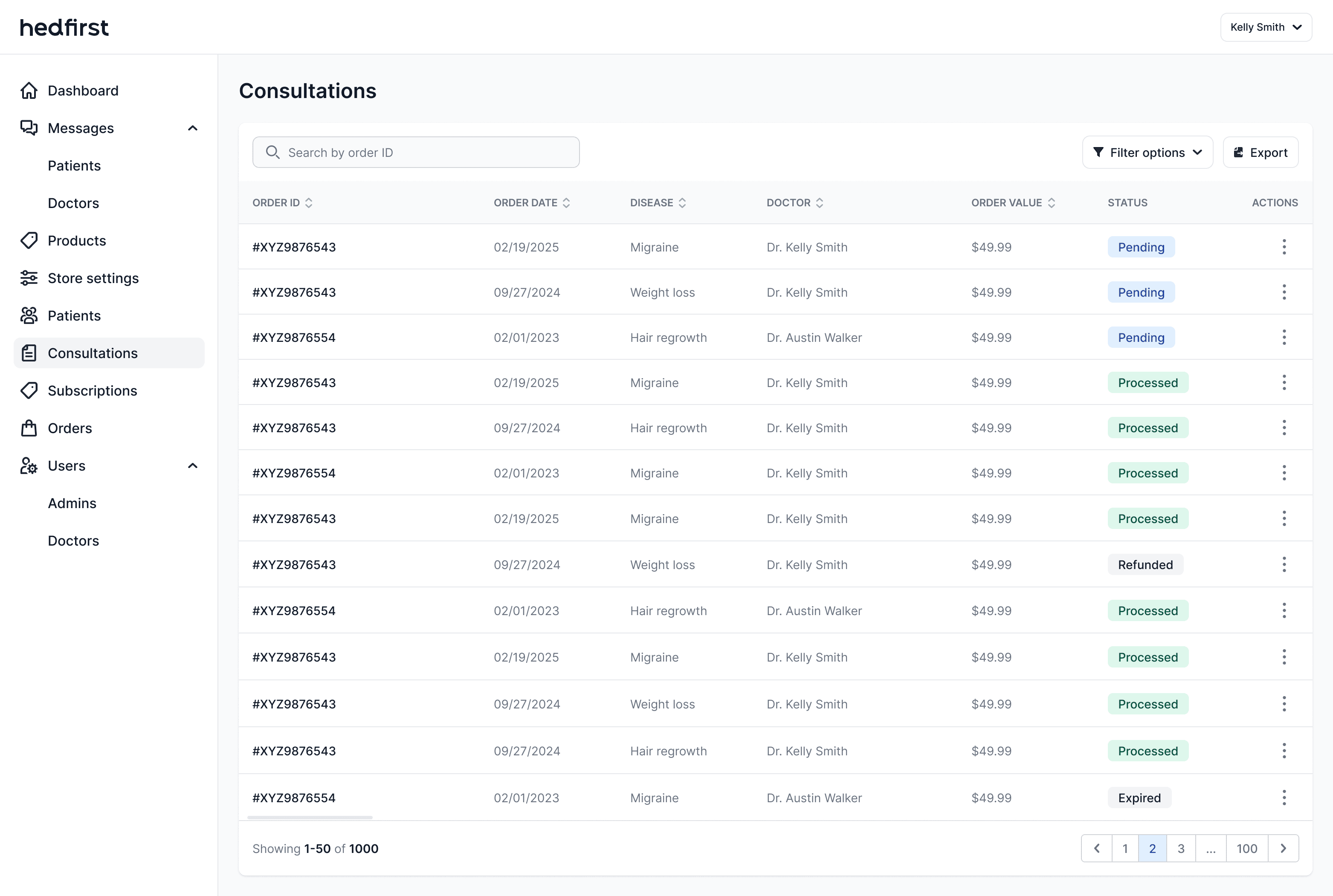Click the horizontal table scrollbar

[x=310, y=818]
